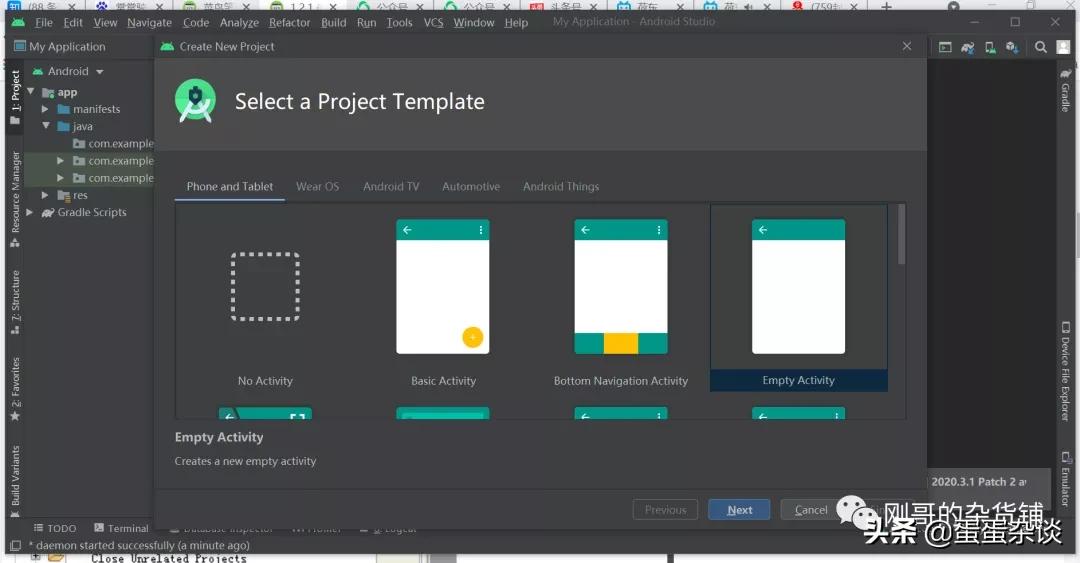Click the Search Everywhere magnifier icon
1080x563 pixels.
point(1040,47)
